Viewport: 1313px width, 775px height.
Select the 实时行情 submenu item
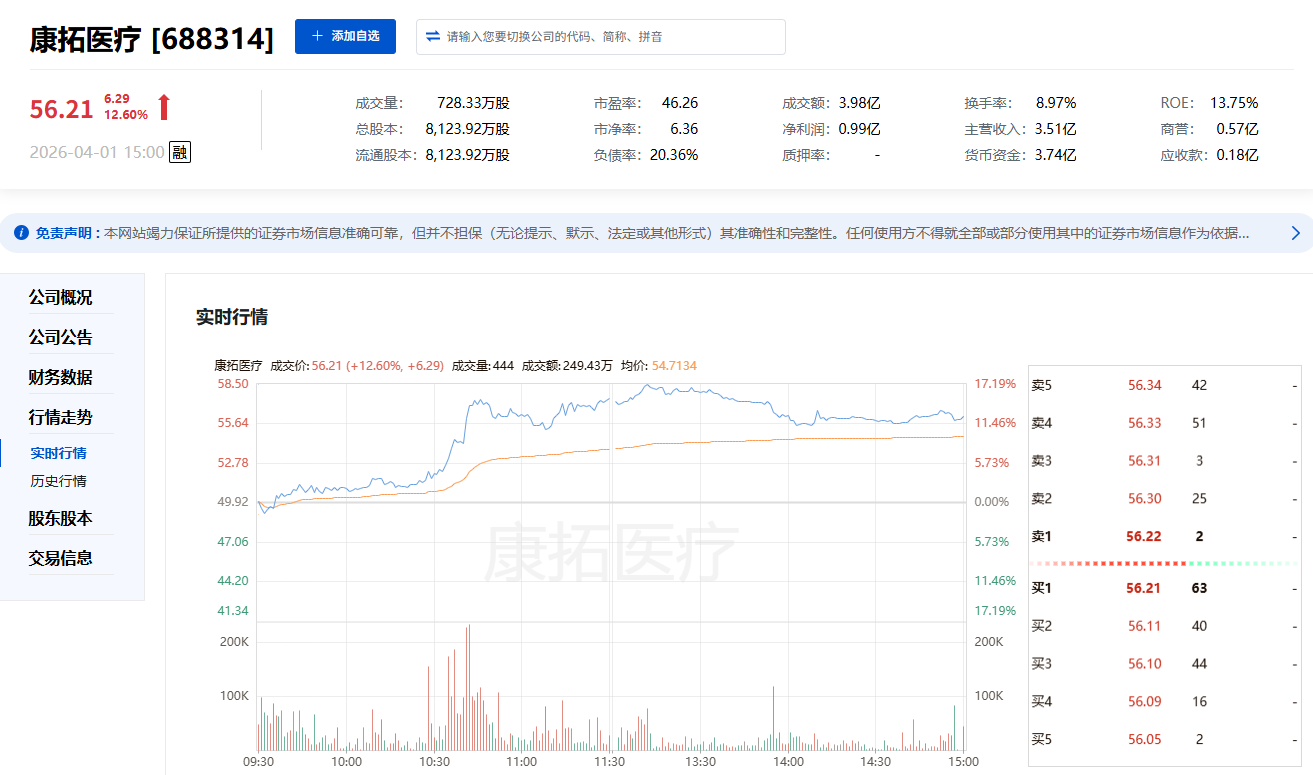tap(58, 453)
